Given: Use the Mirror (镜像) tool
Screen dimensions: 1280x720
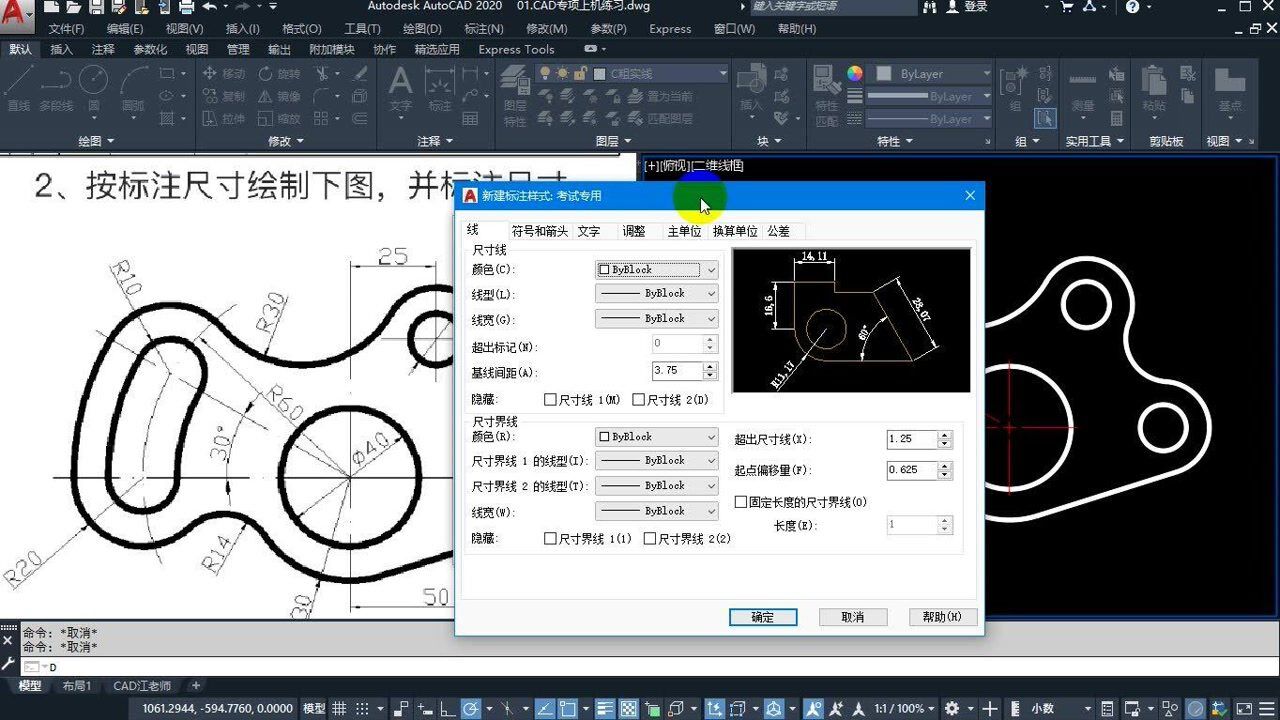Looking at the screenshot, I should 279,96.
